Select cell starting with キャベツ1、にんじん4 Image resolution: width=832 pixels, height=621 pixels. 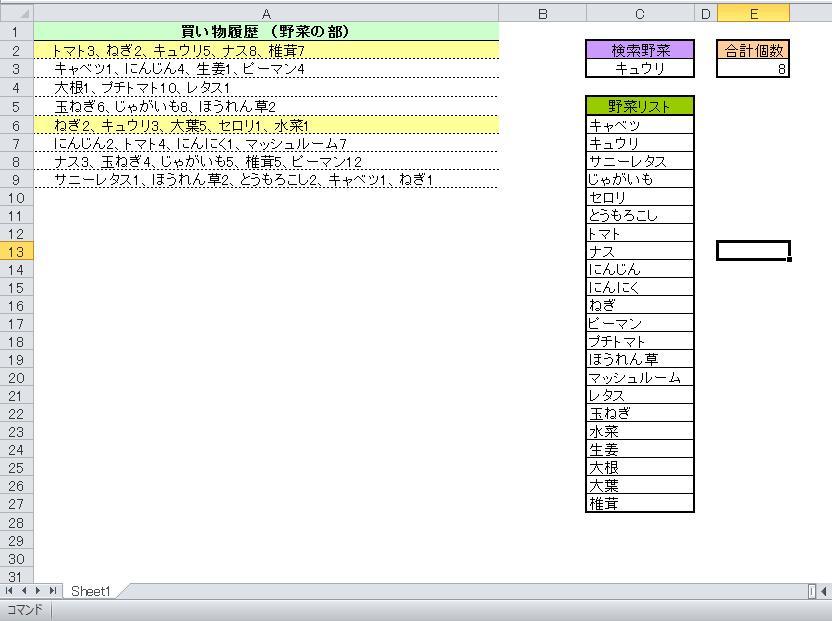(x=266, y=69)
